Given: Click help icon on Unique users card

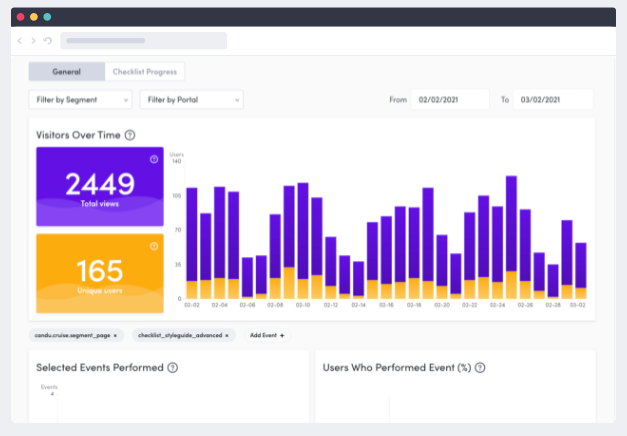Looking at the screenshot, I should (154, 246).
